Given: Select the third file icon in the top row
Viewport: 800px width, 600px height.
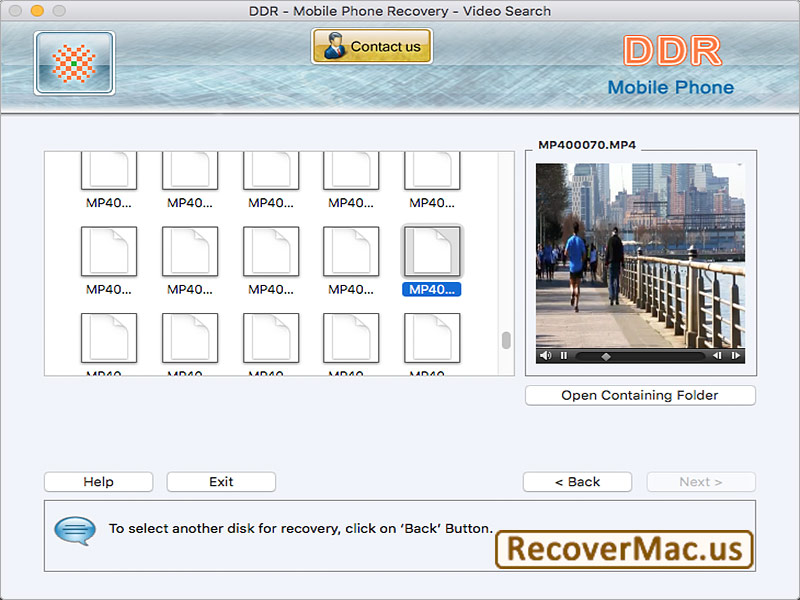Looking at the screenshot, I should click(x=271, y=170).
